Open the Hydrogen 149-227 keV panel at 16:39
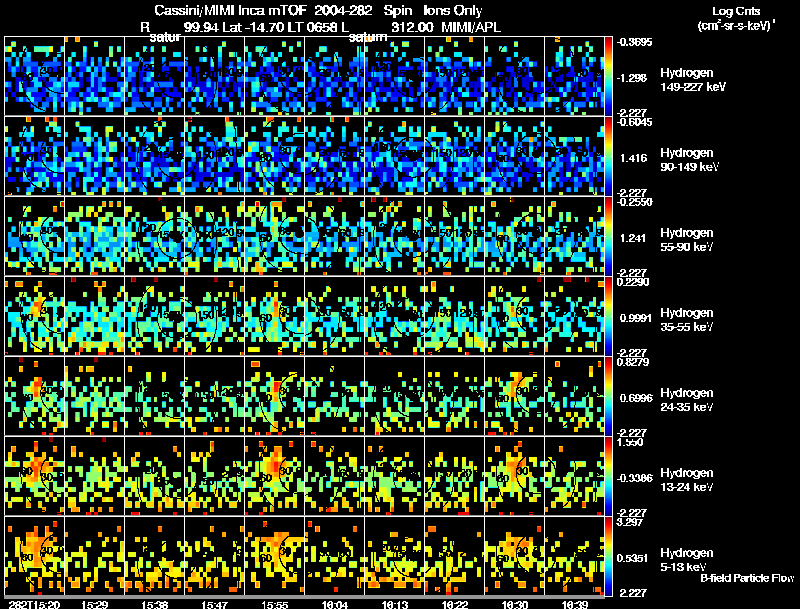 [x=574, y=75]
